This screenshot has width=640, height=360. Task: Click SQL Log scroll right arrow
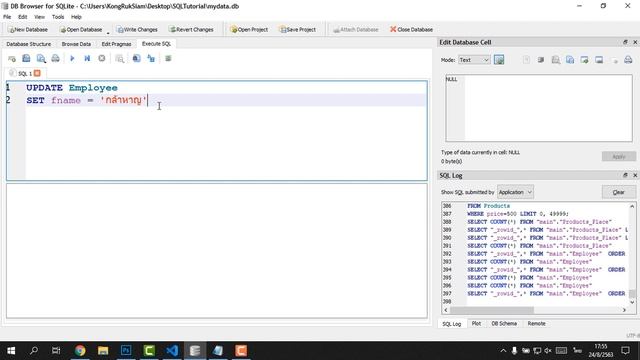pyautogui.click(x=624, y=310)
